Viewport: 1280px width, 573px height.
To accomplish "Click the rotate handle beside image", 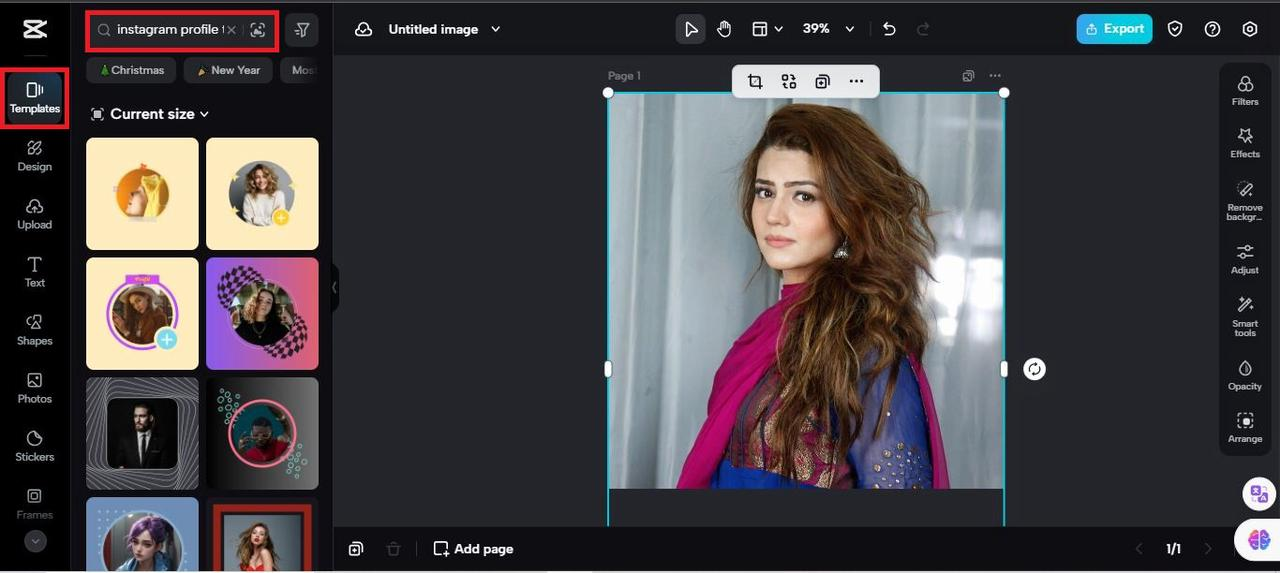I will [1034, 369].
